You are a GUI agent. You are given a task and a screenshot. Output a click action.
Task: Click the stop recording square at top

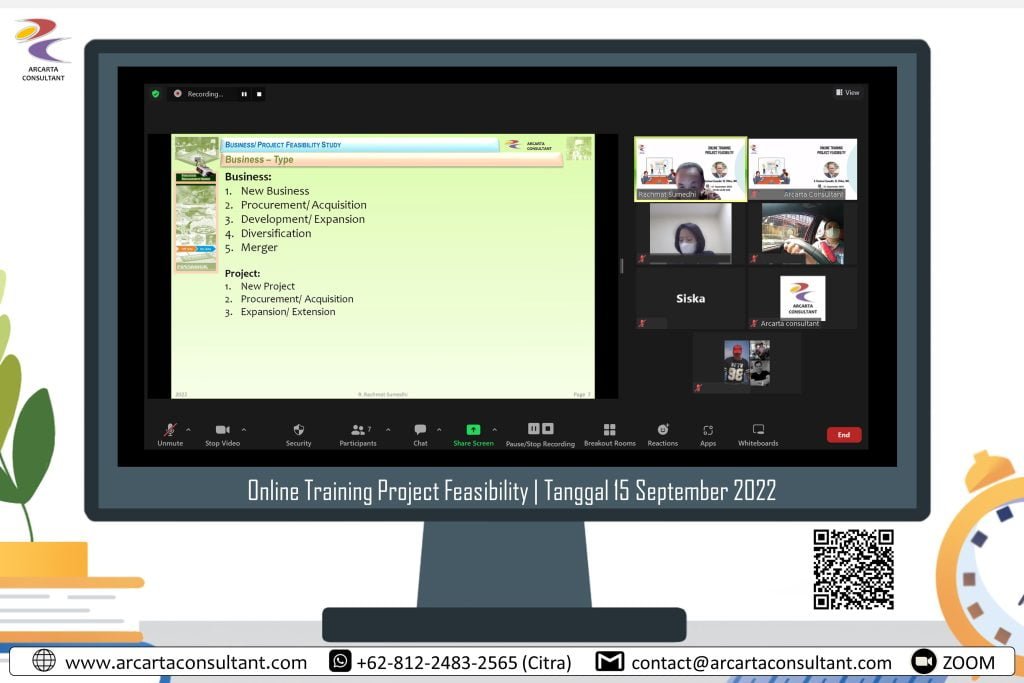pyautogui.click(x=259, y=94)
